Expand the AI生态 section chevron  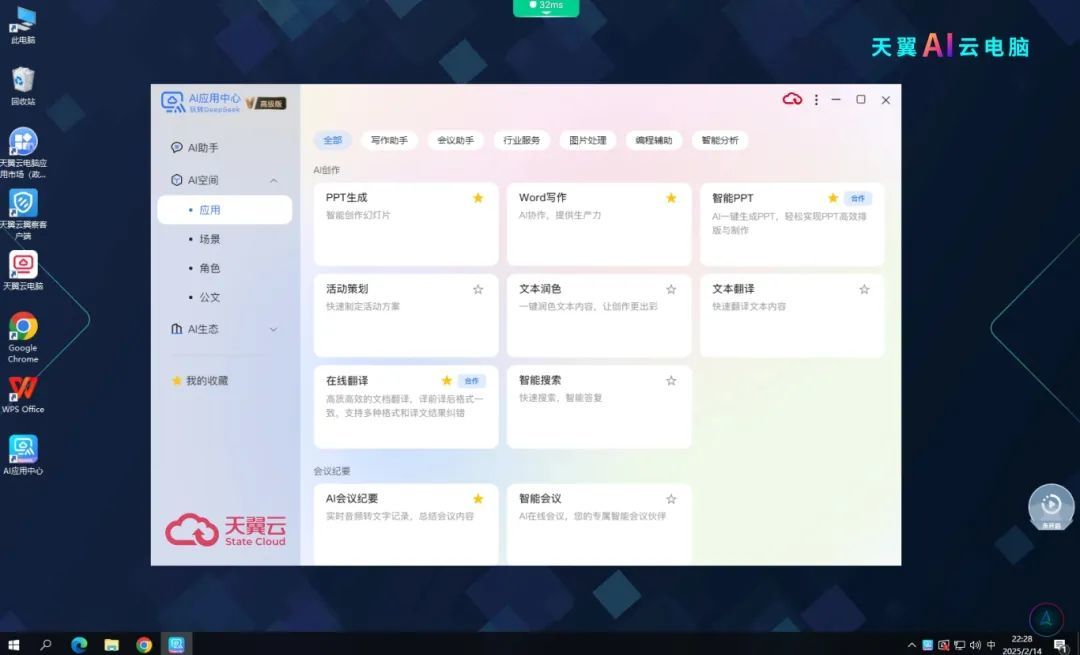coord(273,329)
